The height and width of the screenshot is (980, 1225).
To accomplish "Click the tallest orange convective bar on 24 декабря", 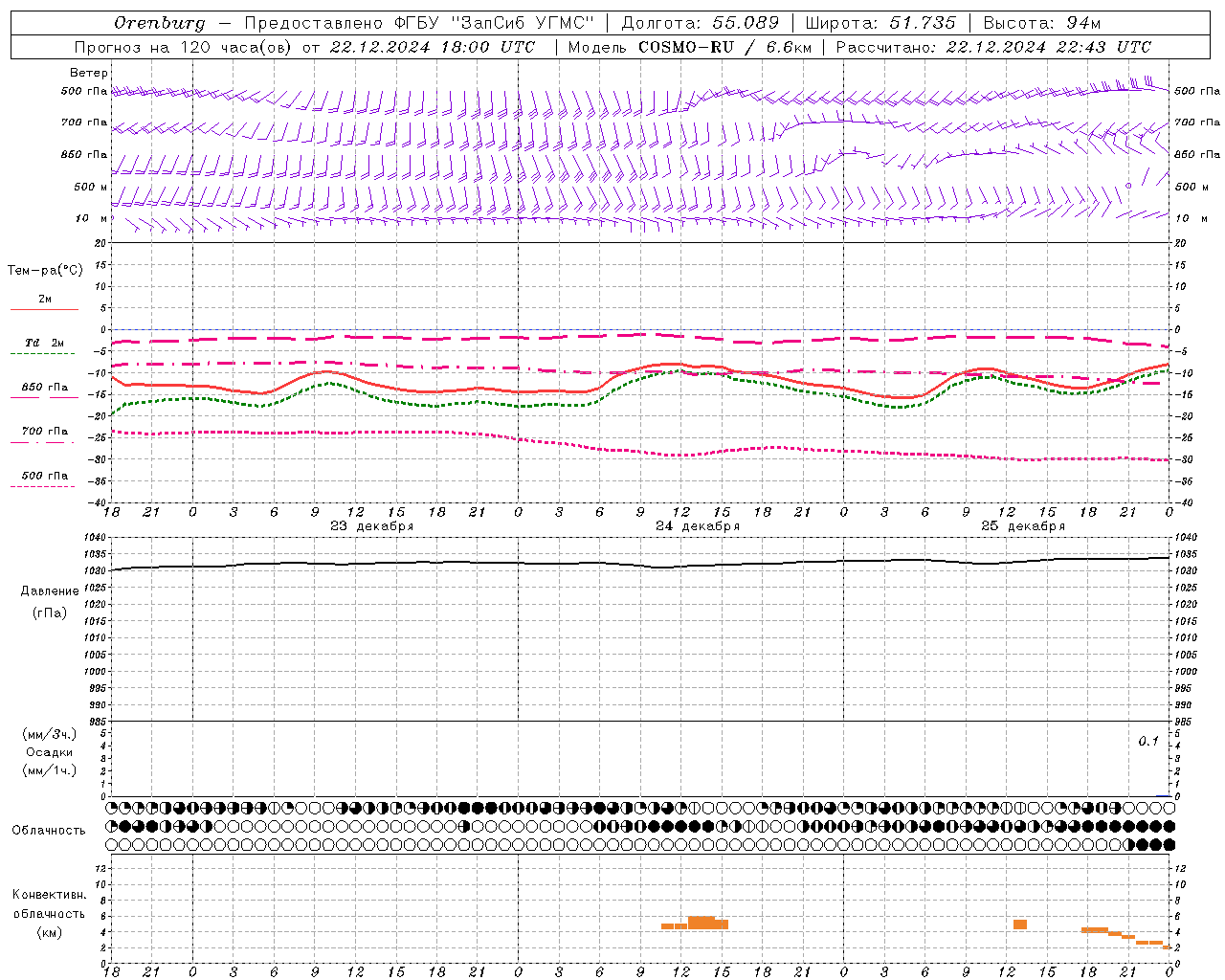I will click(x=702, y=923).
